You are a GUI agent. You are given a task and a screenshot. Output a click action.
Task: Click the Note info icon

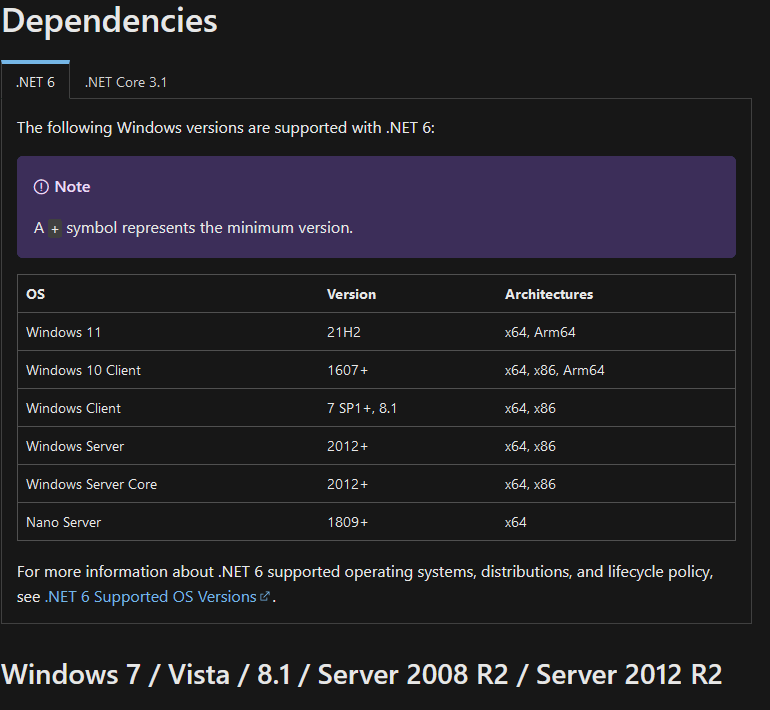[x=41, y=187]
